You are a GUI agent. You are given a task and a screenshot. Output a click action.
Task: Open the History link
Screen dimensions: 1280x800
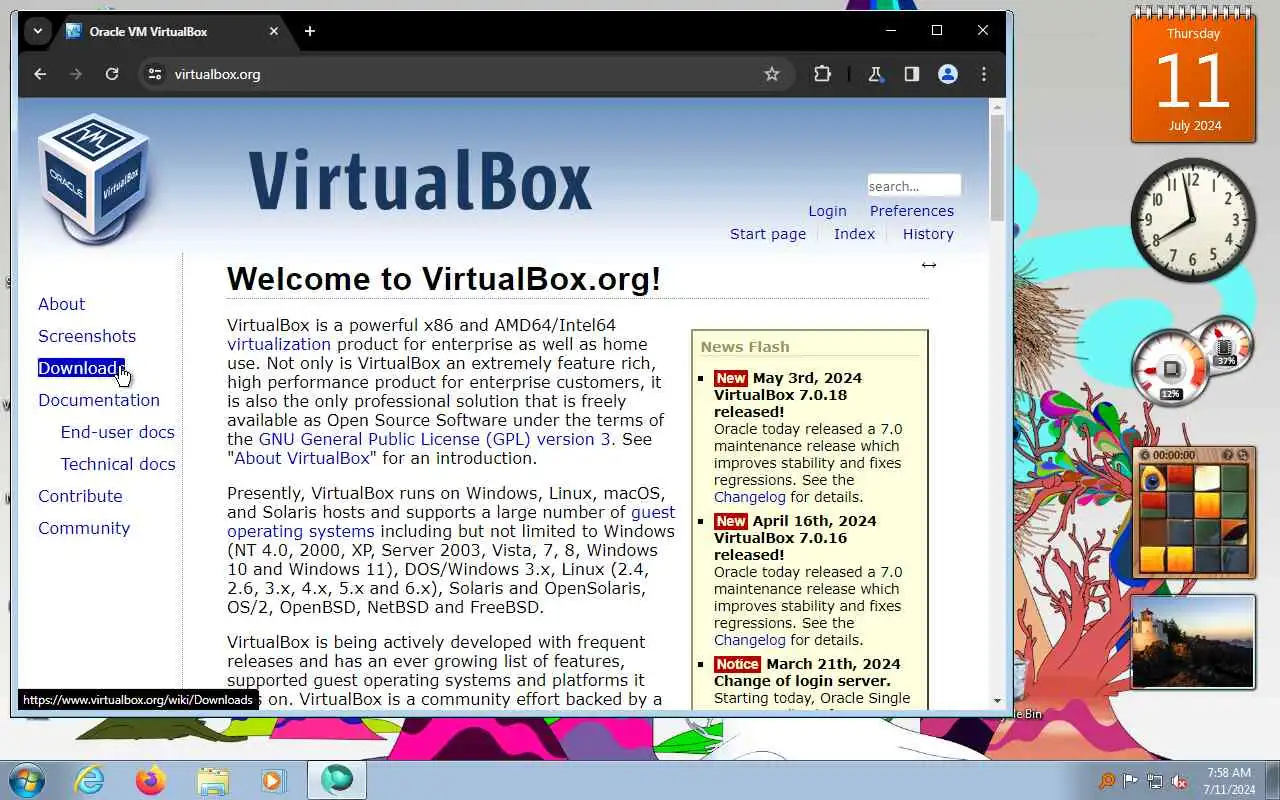[x=928, y=234]
